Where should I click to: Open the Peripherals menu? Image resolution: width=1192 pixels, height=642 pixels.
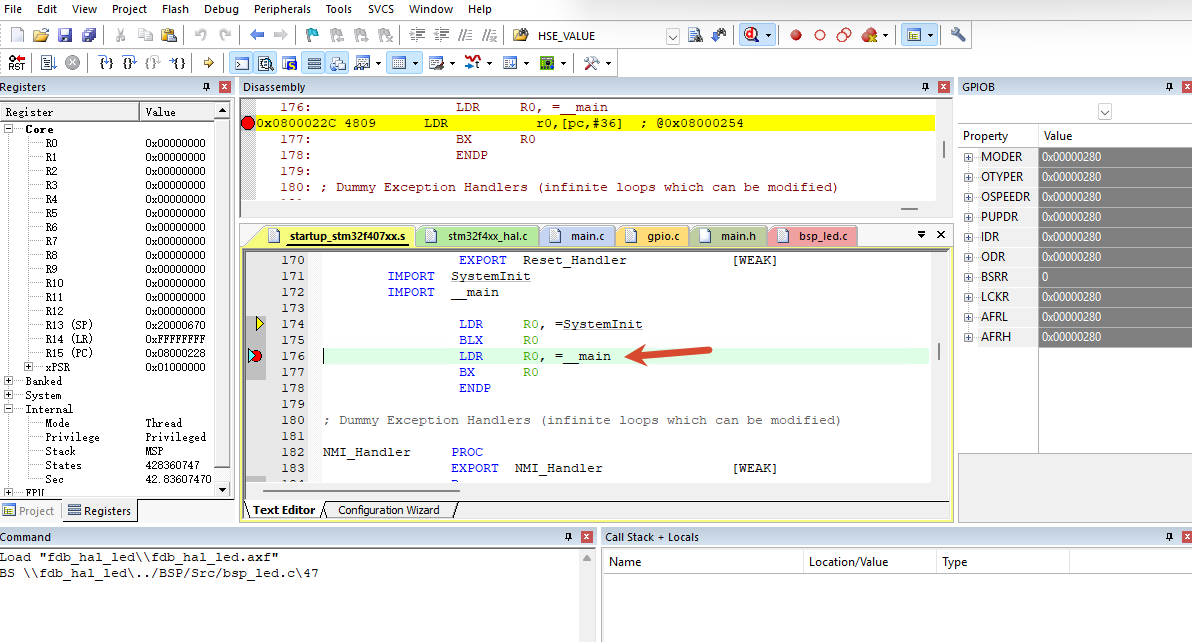click(282, 9)
